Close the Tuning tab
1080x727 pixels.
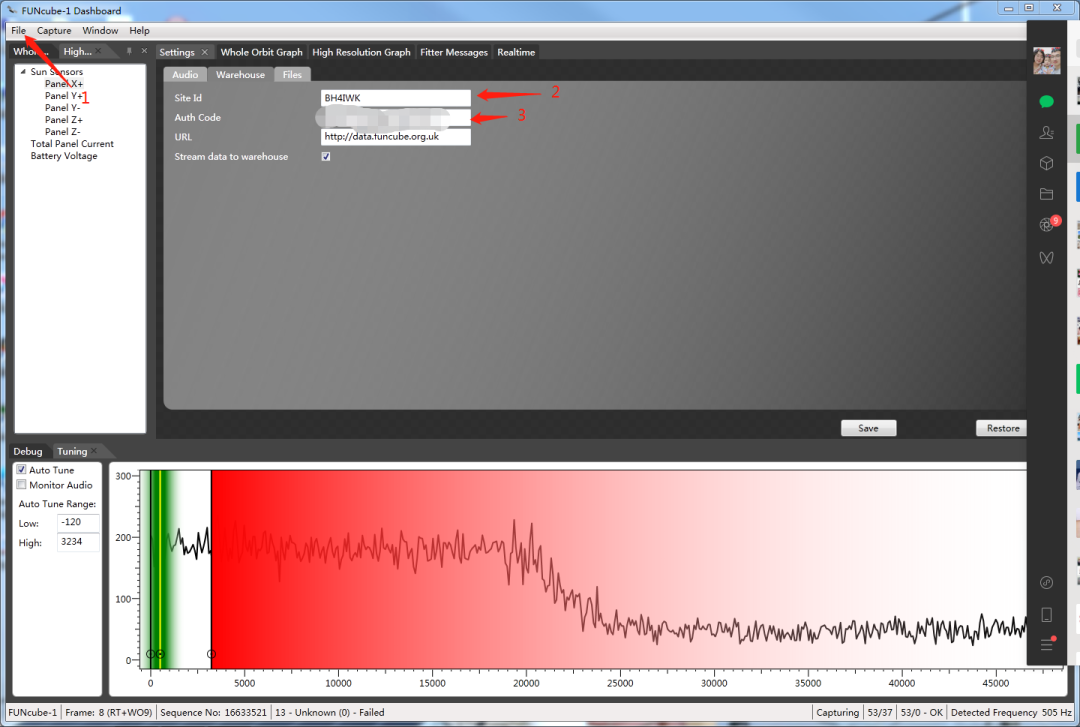point(94,451)
